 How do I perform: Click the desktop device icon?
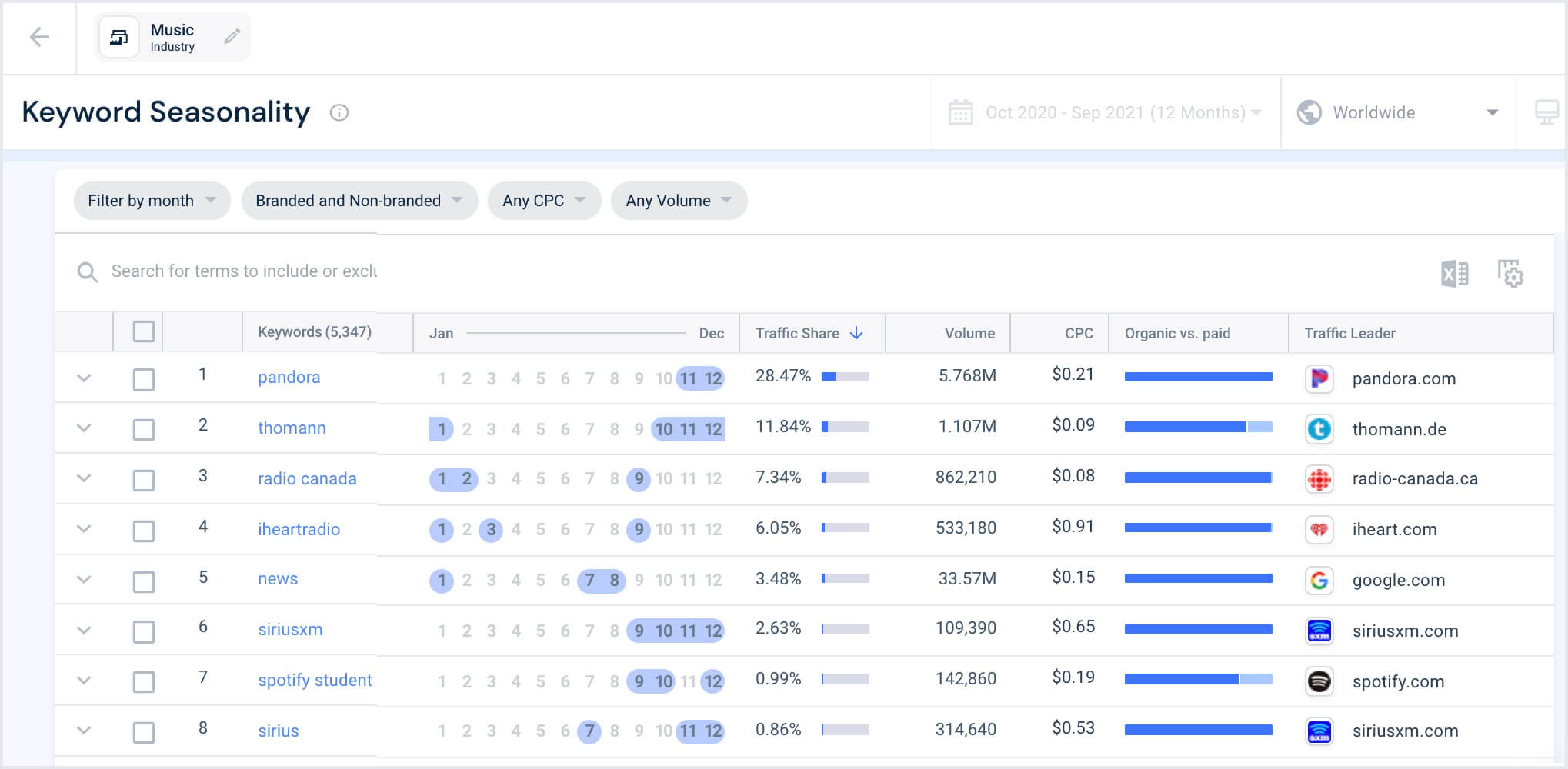pos(1546,112)
